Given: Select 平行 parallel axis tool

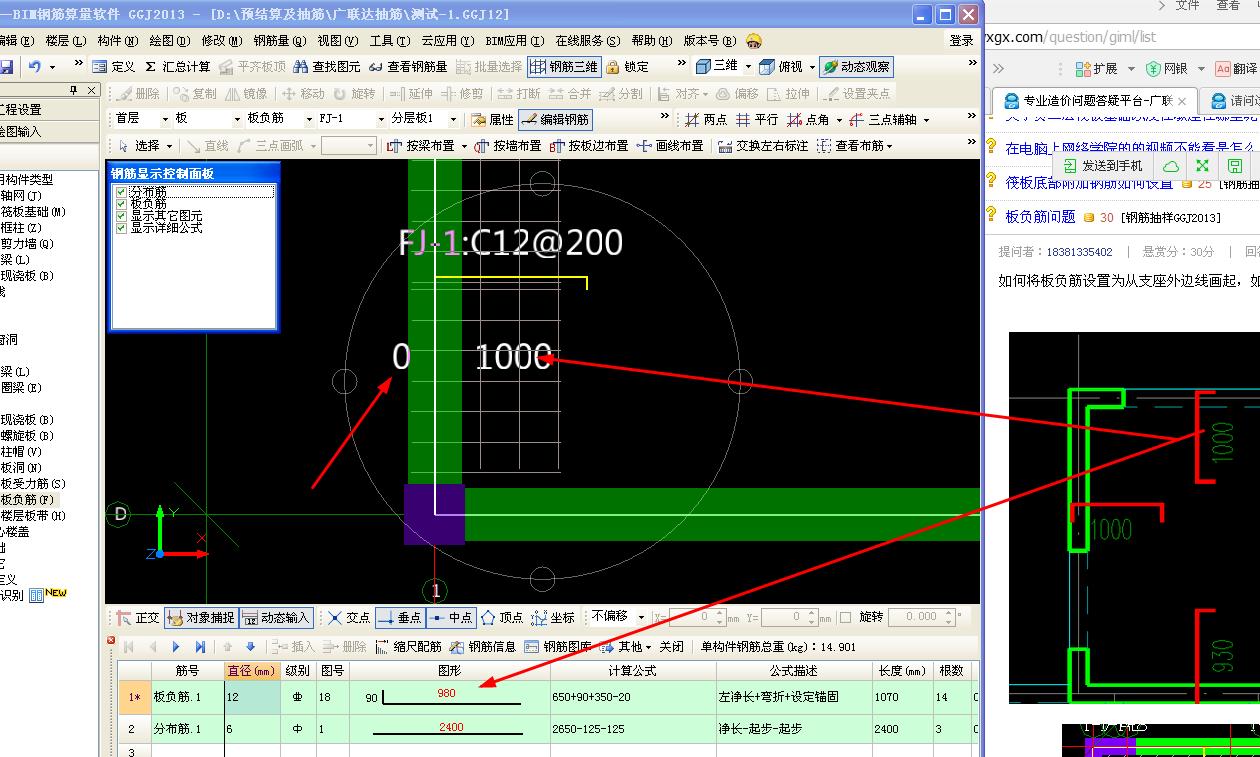Looking at the screenshot, I should tap(757, 120).
